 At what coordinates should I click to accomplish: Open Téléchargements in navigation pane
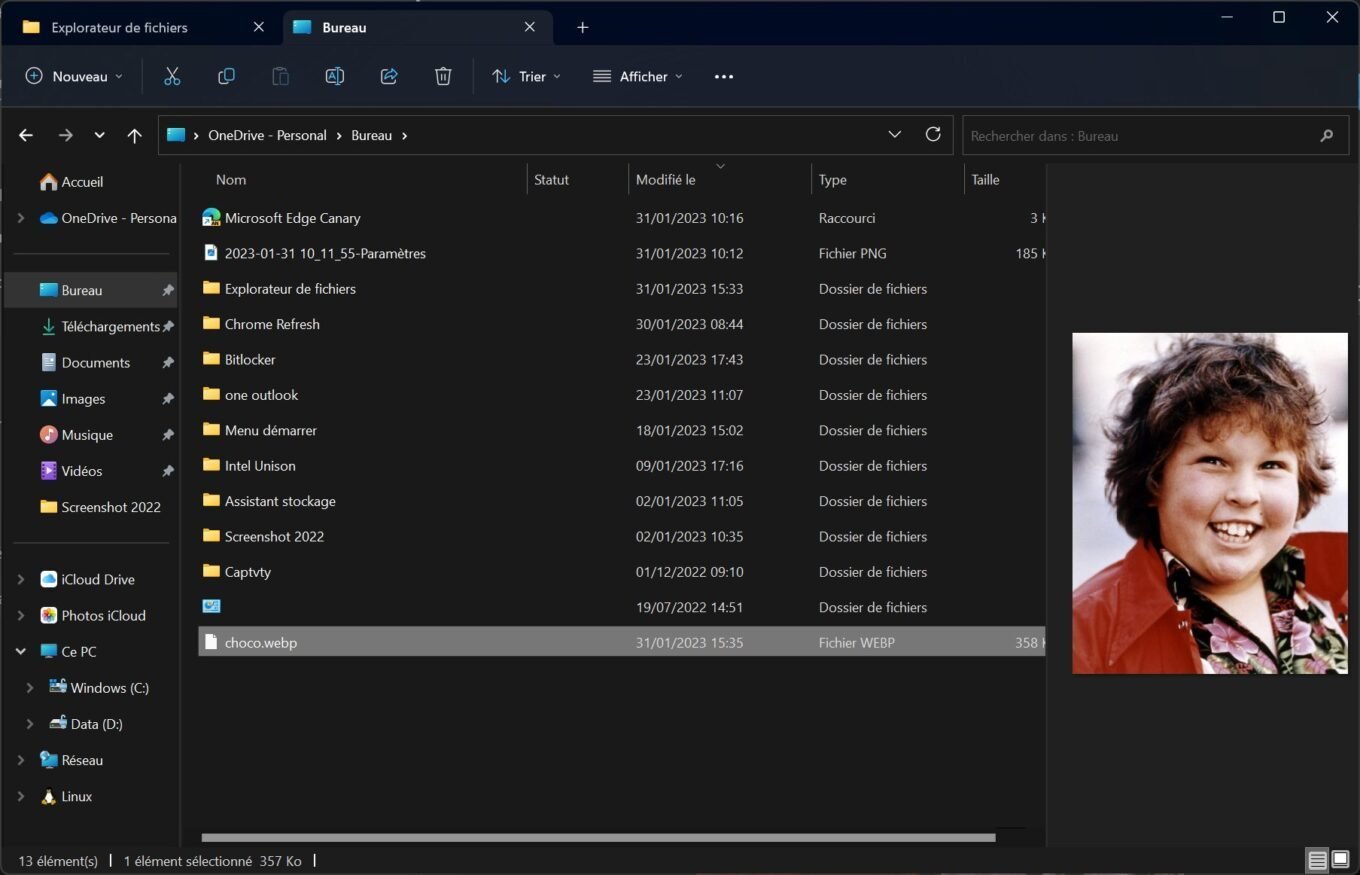(x=110, y=327)
